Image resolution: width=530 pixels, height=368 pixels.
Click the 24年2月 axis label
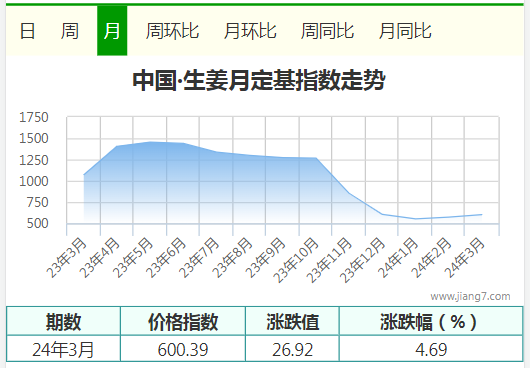[431, 258]
